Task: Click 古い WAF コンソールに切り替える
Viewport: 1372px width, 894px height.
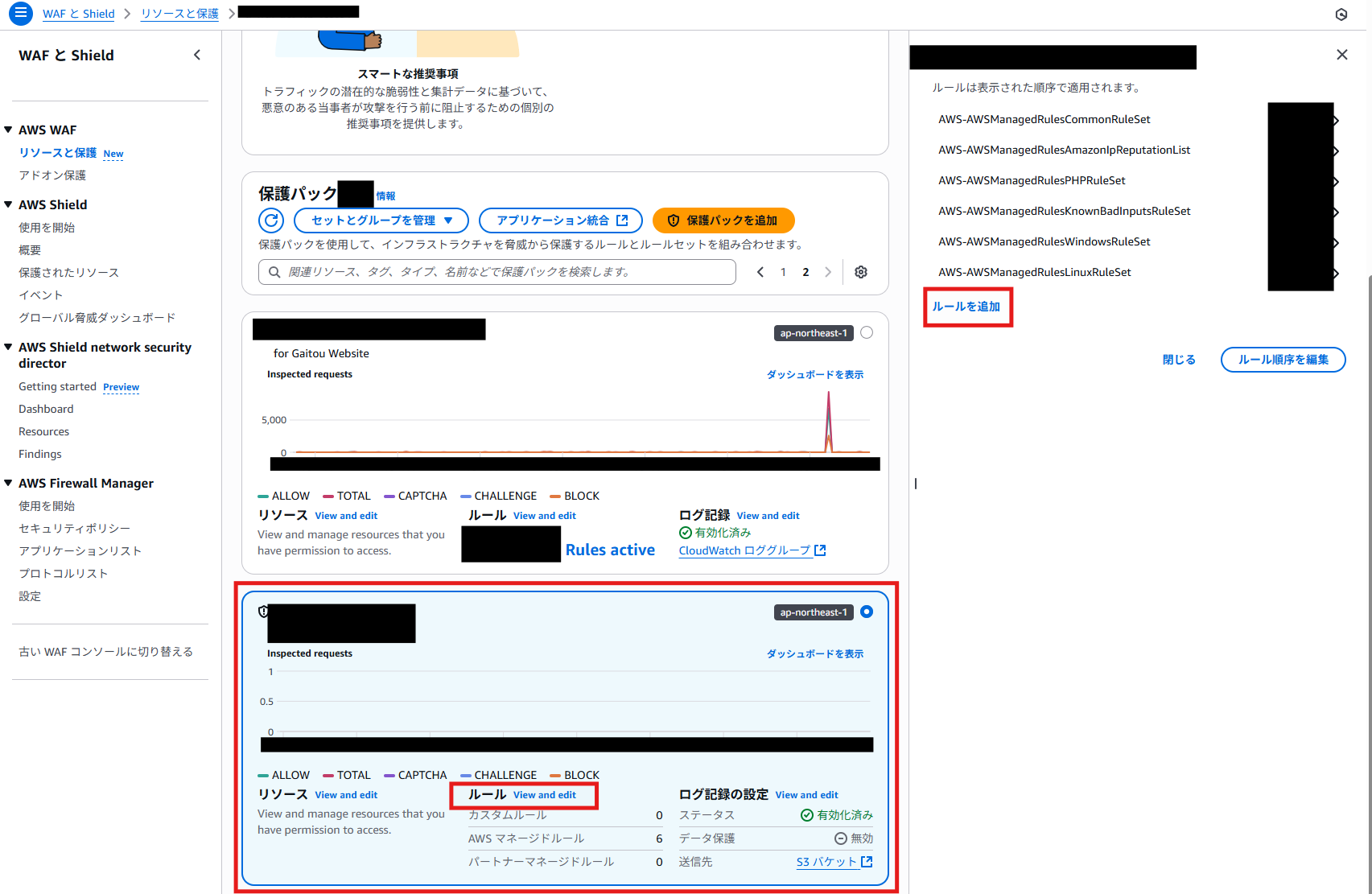Action: (x=106, y=652)
